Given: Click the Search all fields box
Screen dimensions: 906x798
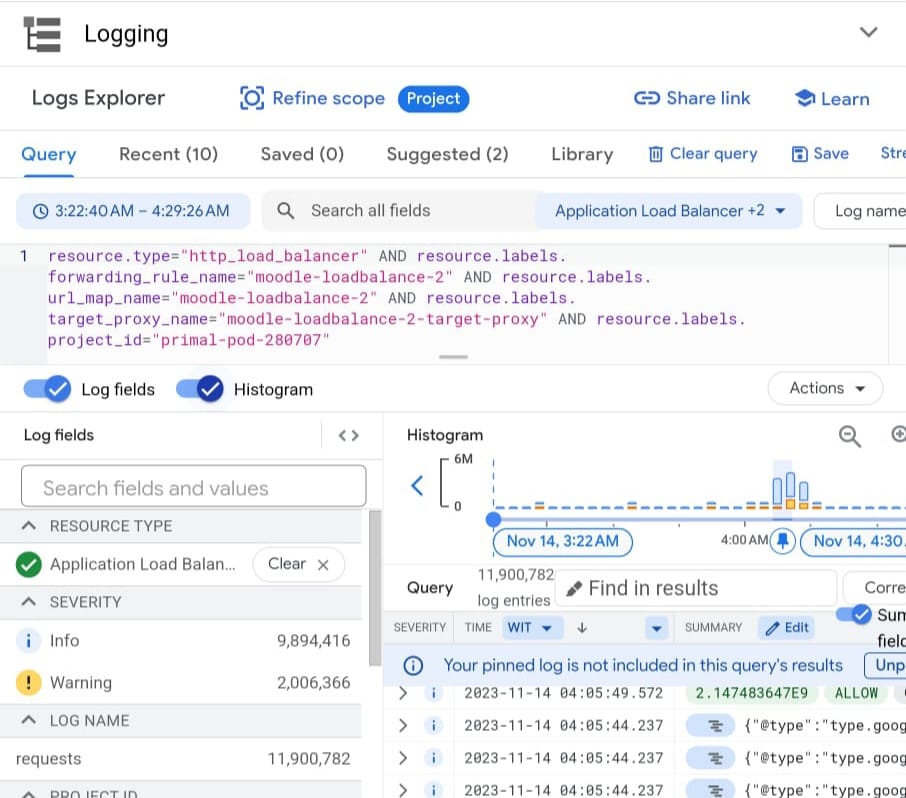Looking at the screenshot, I should (399, 211).
